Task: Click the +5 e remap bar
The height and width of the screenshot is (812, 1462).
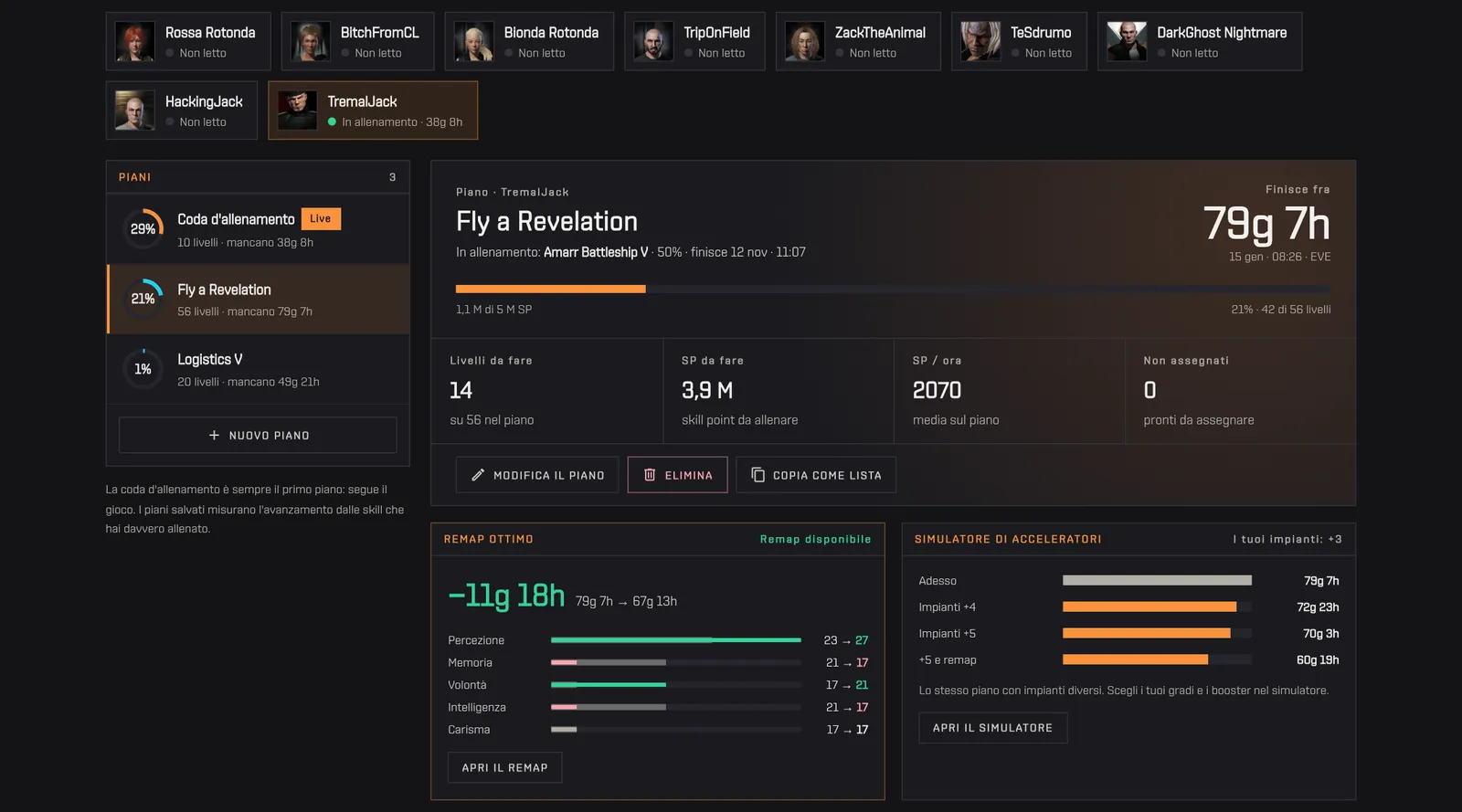Action: click(1157, 660)
